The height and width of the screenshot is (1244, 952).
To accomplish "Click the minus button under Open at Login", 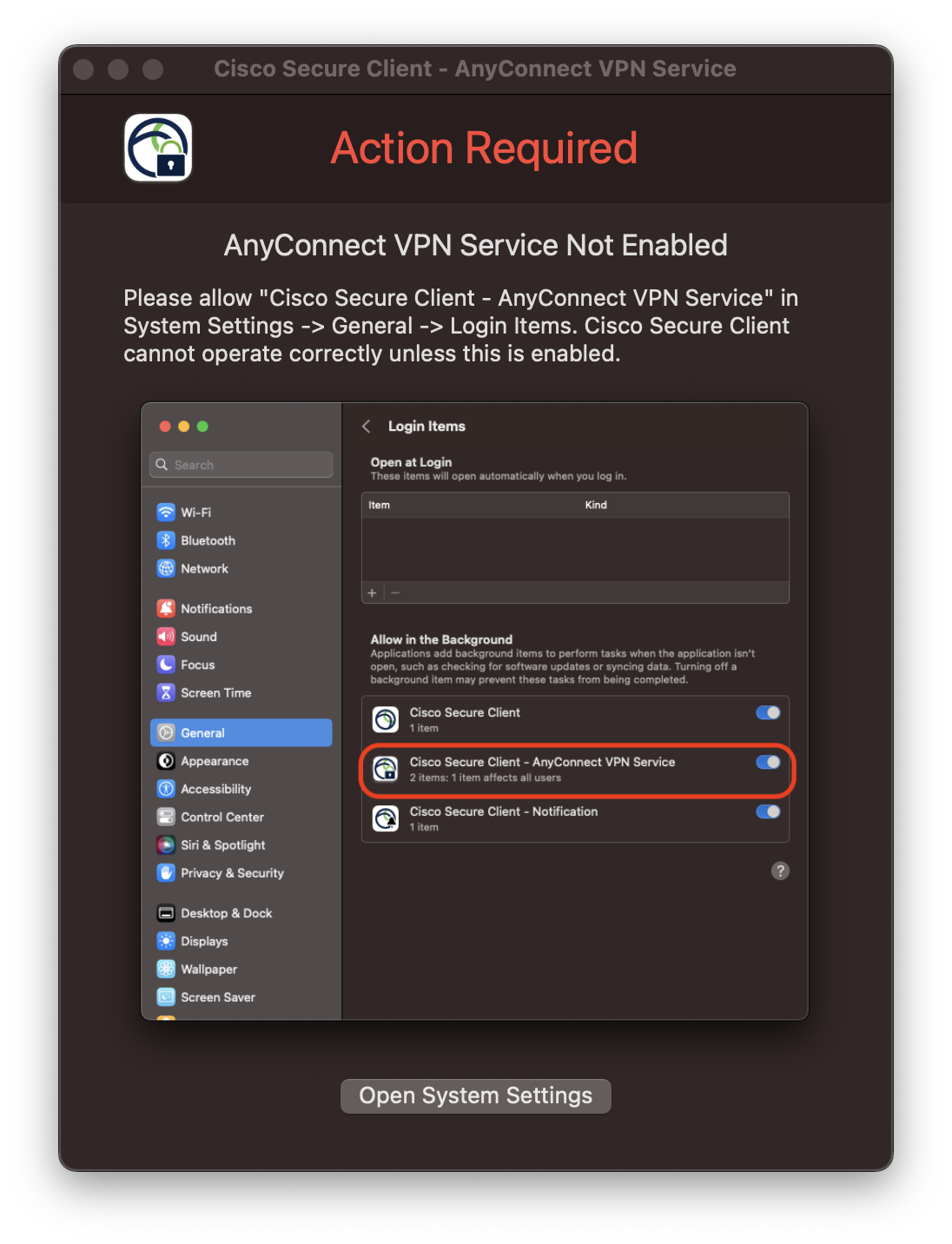I will coord(395,592).
